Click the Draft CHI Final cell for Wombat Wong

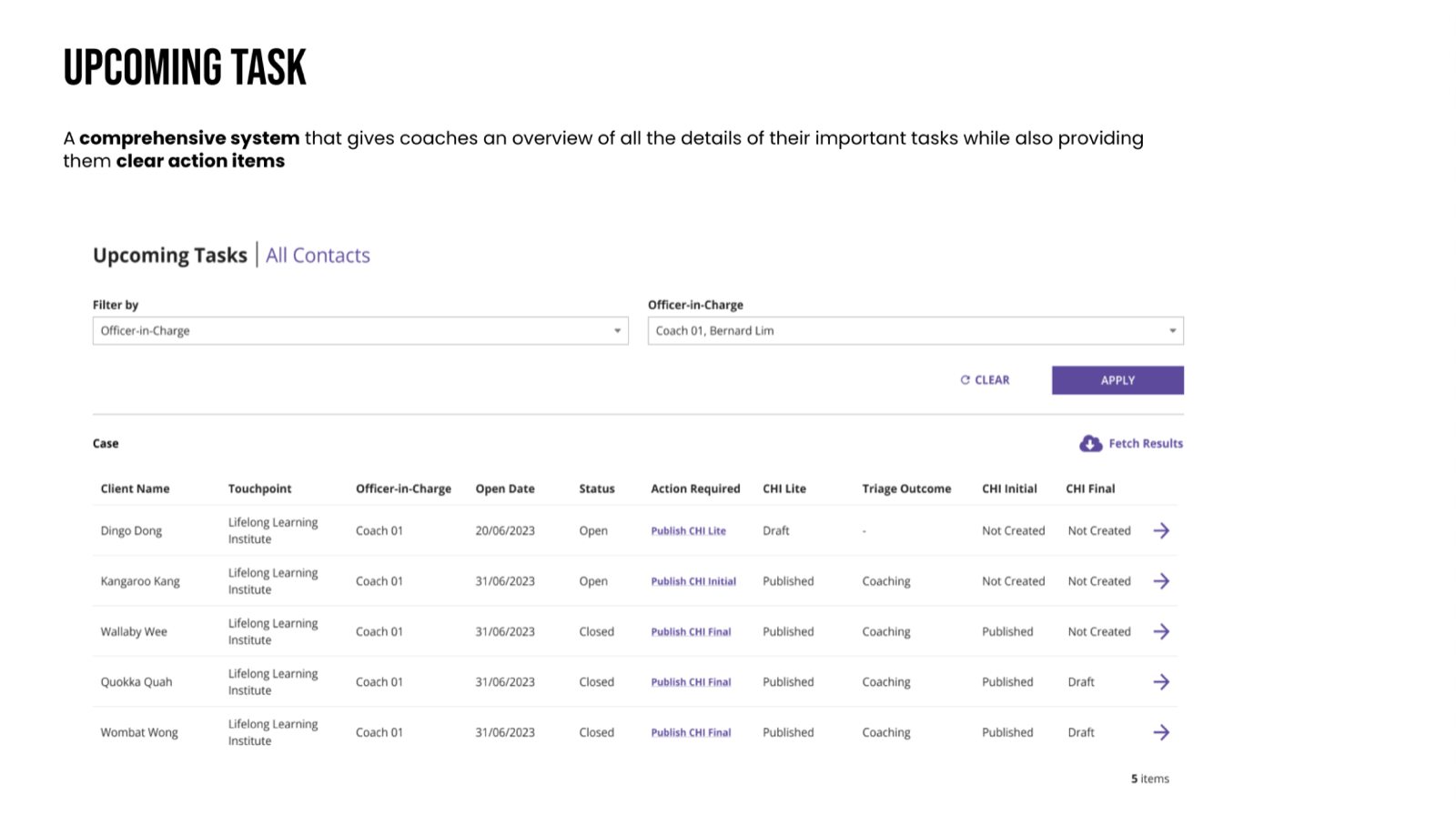pyautogui.click(x=1081, y=733)
